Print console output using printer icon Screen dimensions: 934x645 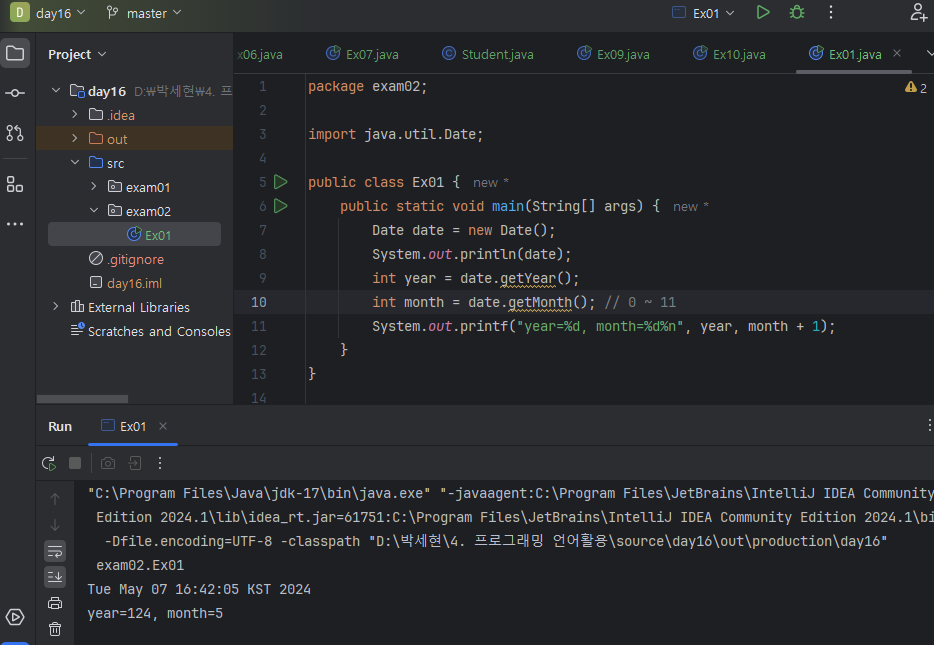[55, 602]
